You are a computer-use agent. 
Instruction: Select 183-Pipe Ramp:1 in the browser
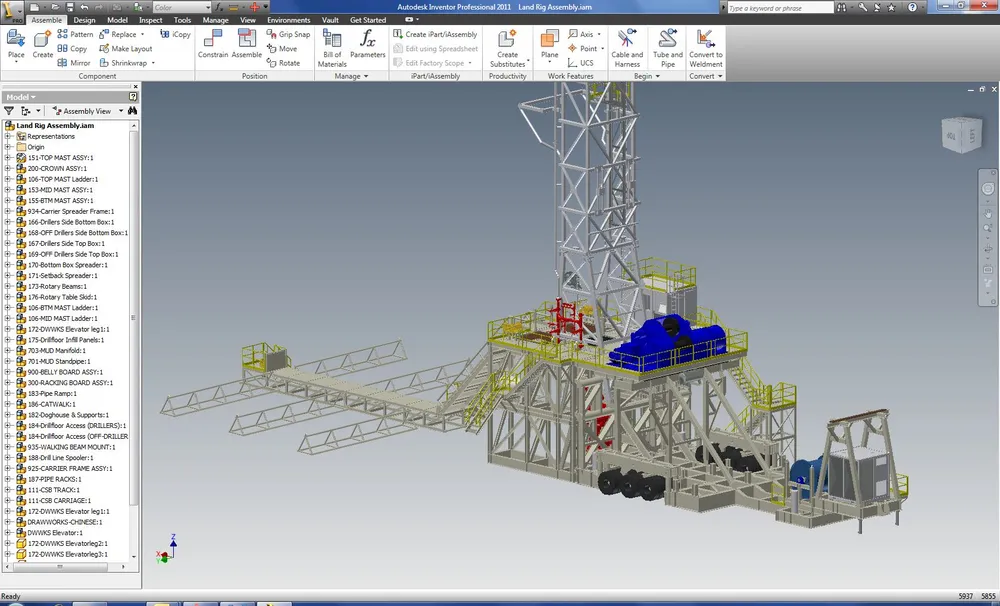pos(52,394)
